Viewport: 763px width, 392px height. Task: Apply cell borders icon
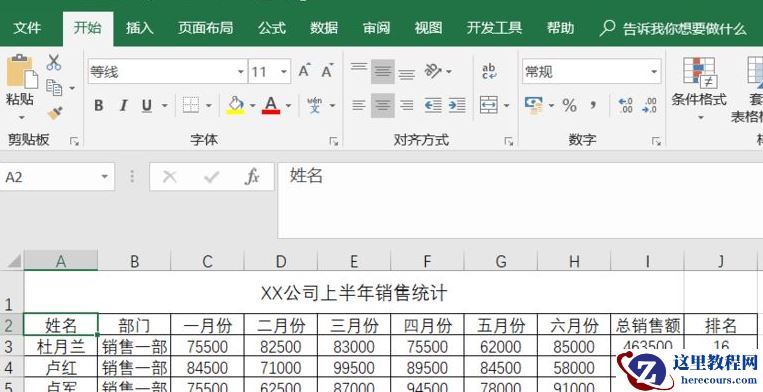coord(191,105)
